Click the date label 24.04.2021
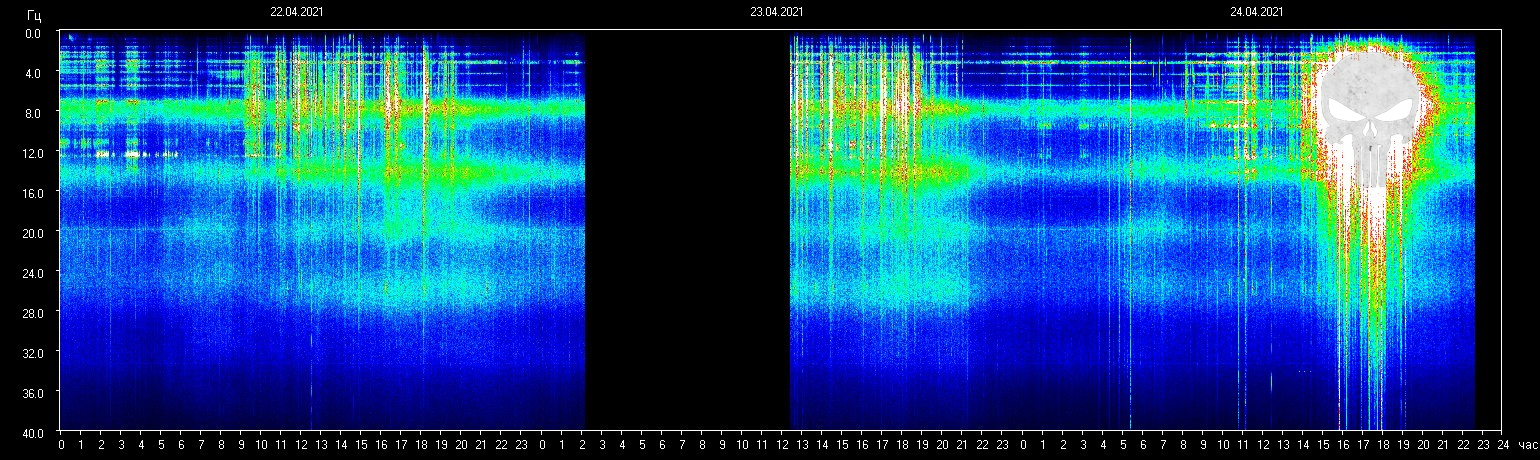This screenshot has width=1540, height=460. click(1257, 12)
